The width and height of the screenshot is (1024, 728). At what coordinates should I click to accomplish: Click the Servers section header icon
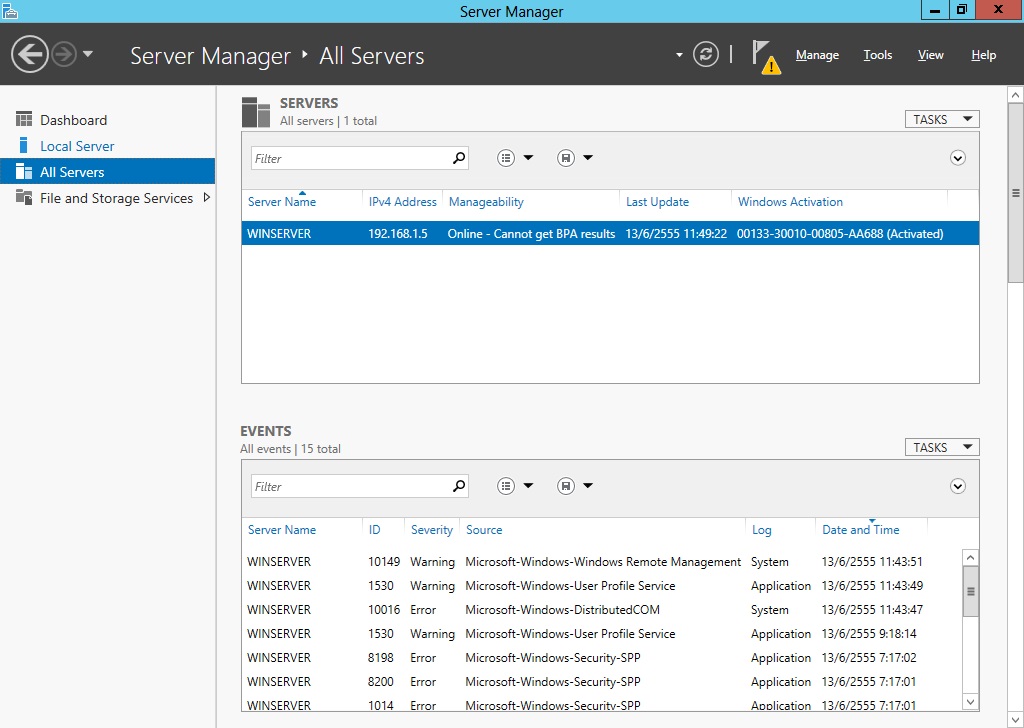pos(255,112)
